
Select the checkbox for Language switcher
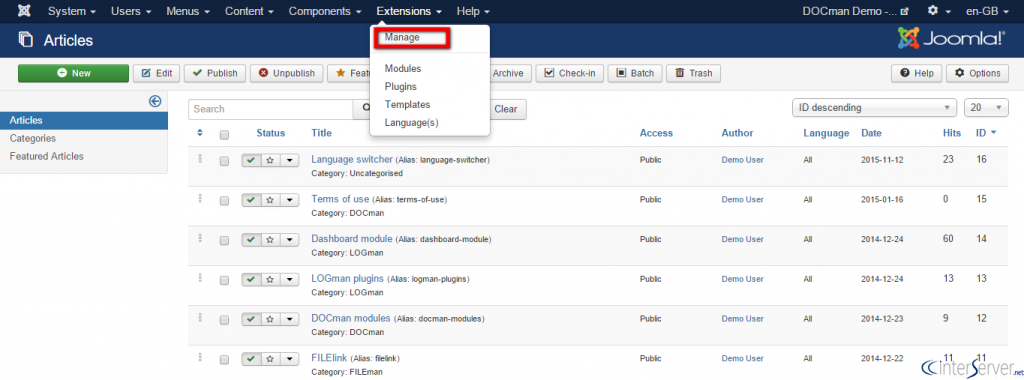225,161
